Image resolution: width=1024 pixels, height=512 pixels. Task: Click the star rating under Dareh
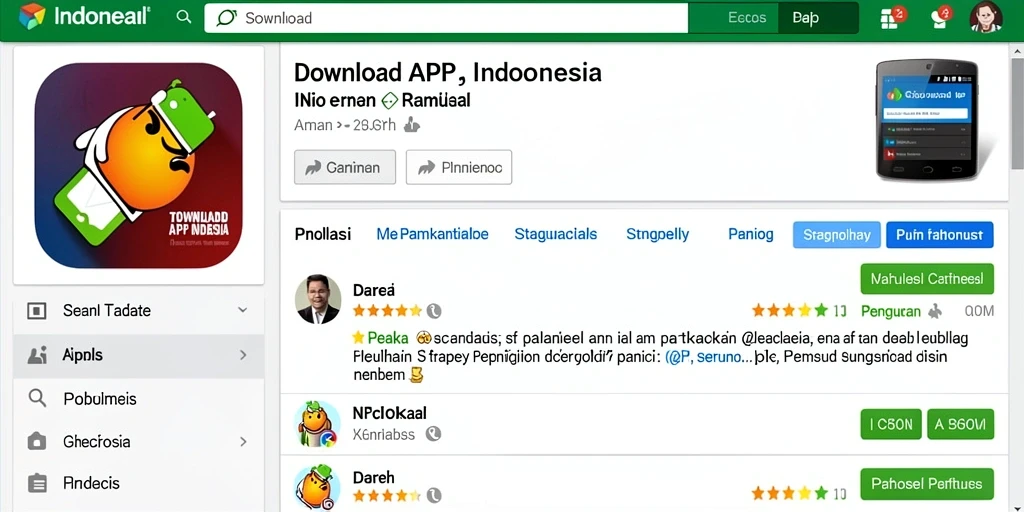387,495
